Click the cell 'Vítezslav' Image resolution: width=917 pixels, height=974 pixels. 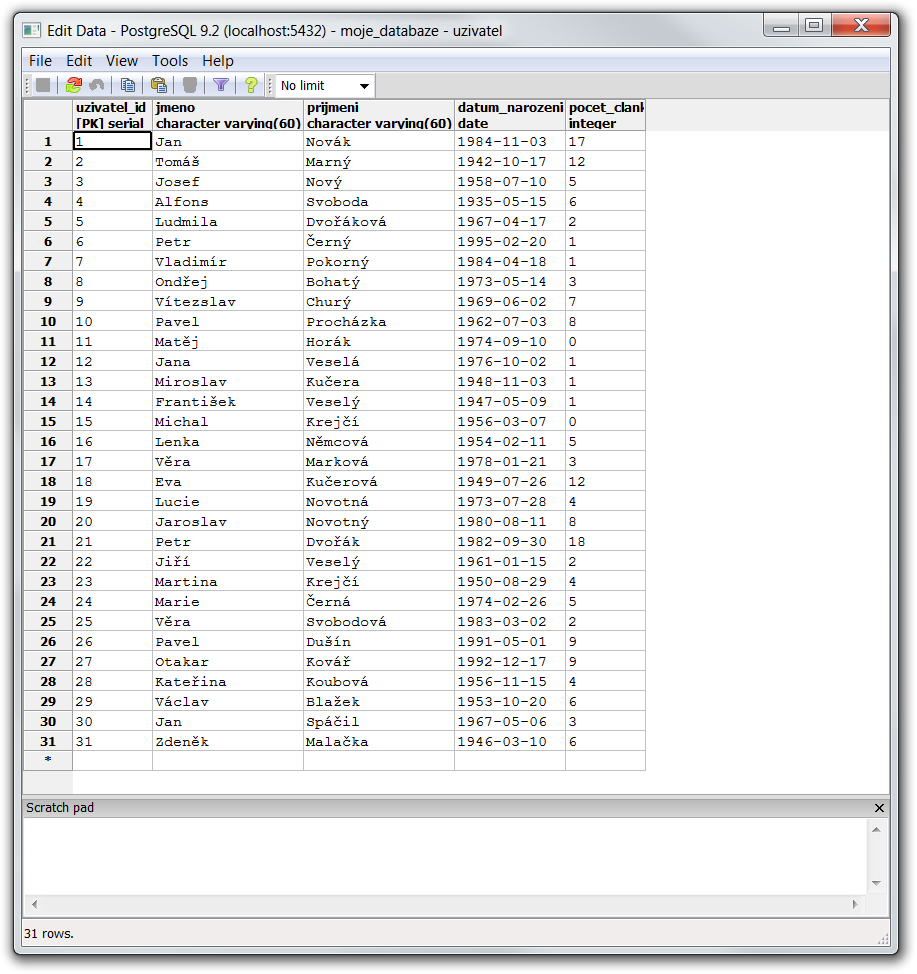[x=228, y=302]
